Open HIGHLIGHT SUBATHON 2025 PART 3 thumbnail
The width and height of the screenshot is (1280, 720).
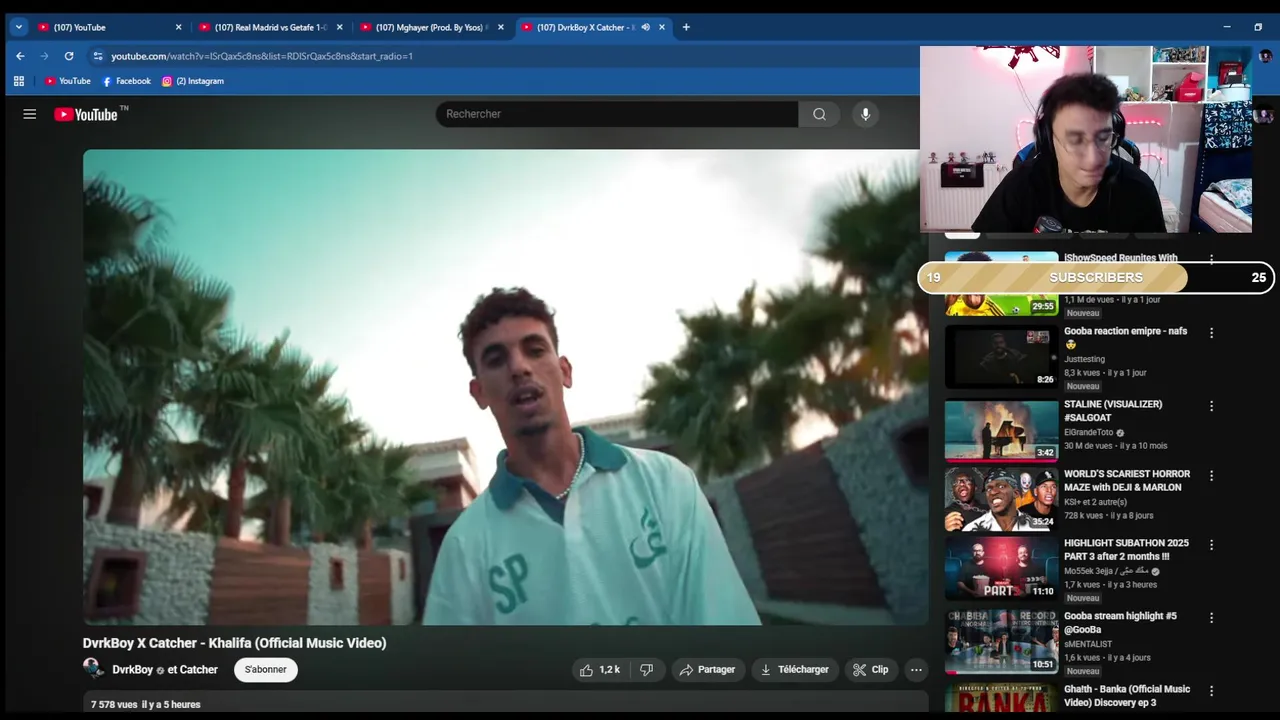[1001, 569]
